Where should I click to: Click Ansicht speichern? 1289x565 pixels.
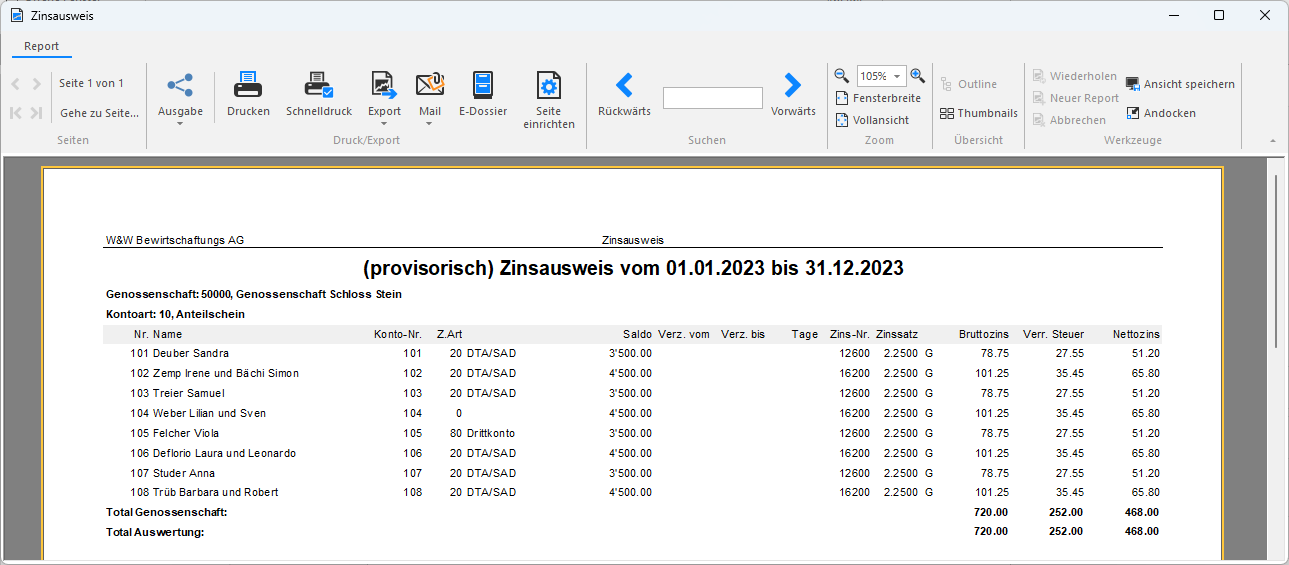pos(1180,84)
